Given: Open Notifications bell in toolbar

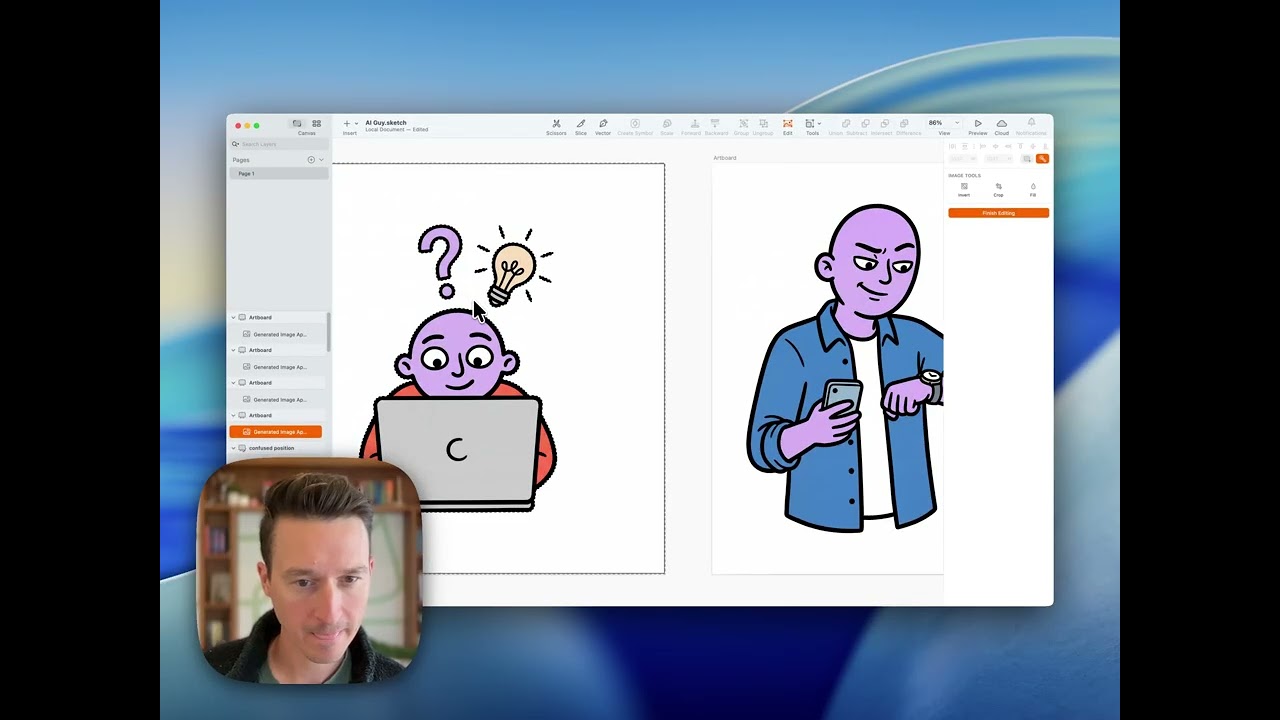Looking at the screenshot, I should [x=1031, y=123].
